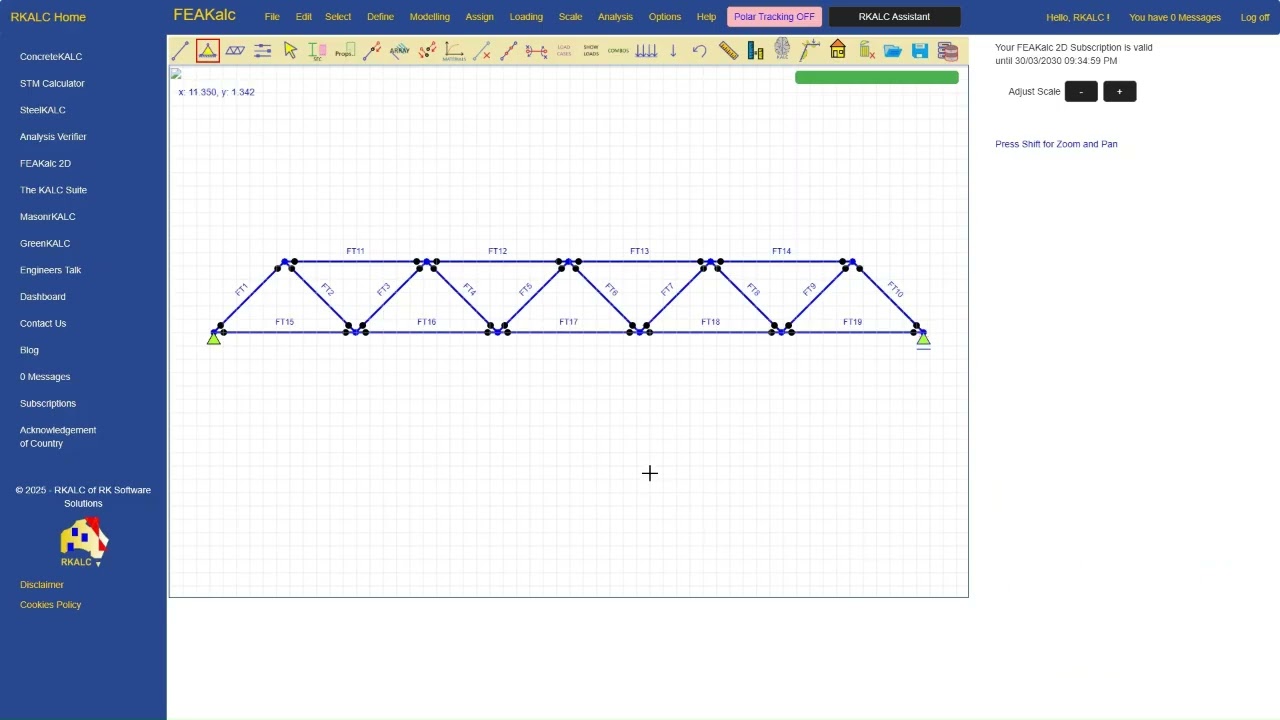The image size is (1280, 720).
Task: Open the Modelling menu
Action: 430,17
